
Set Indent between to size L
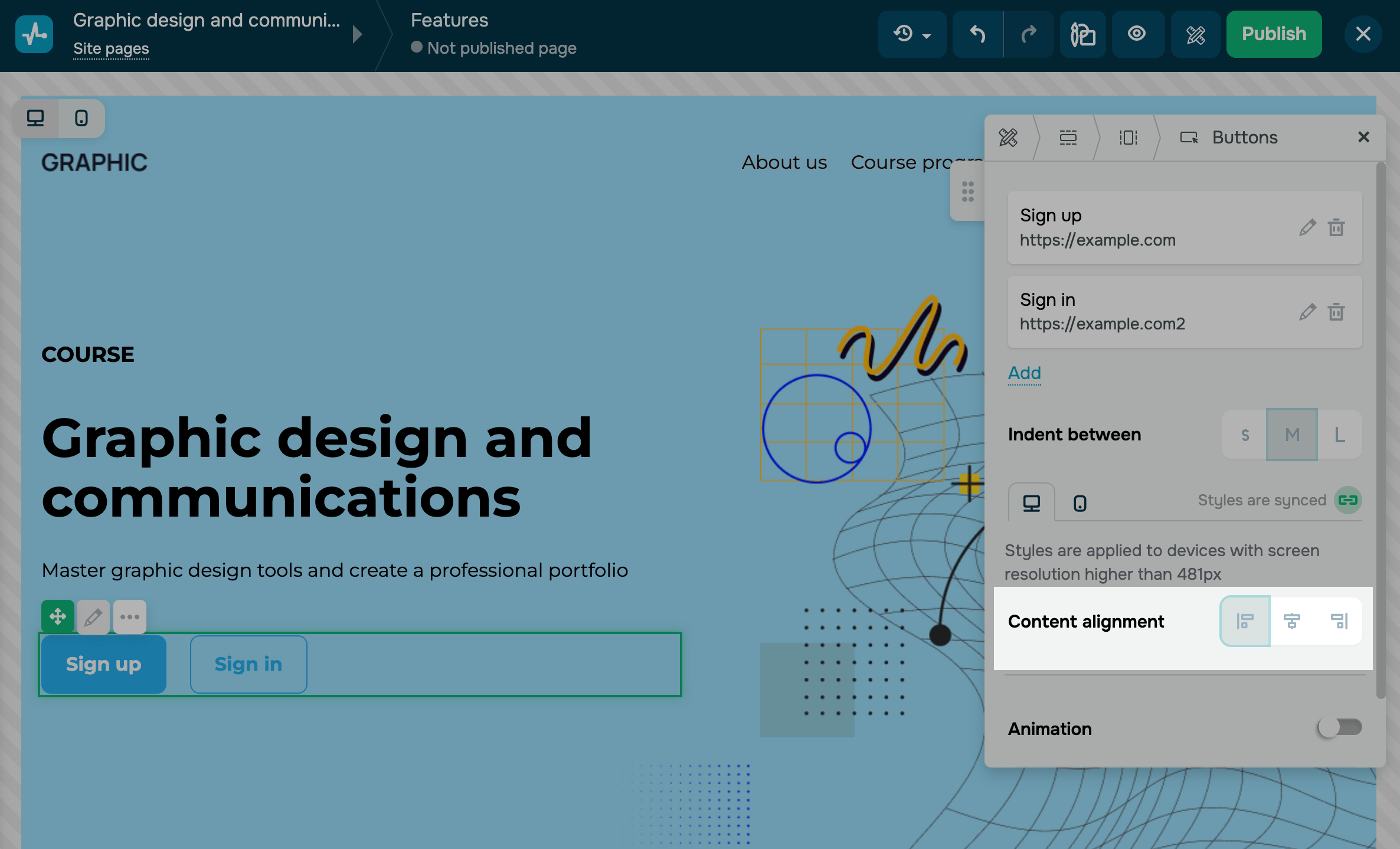(x=1340, y=435)
